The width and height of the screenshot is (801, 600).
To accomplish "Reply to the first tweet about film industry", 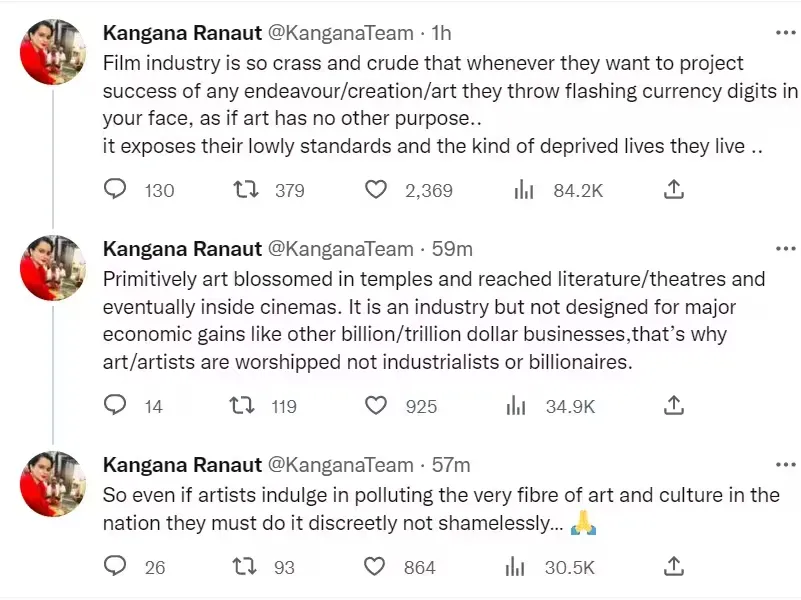I will [x=115, y=189].
